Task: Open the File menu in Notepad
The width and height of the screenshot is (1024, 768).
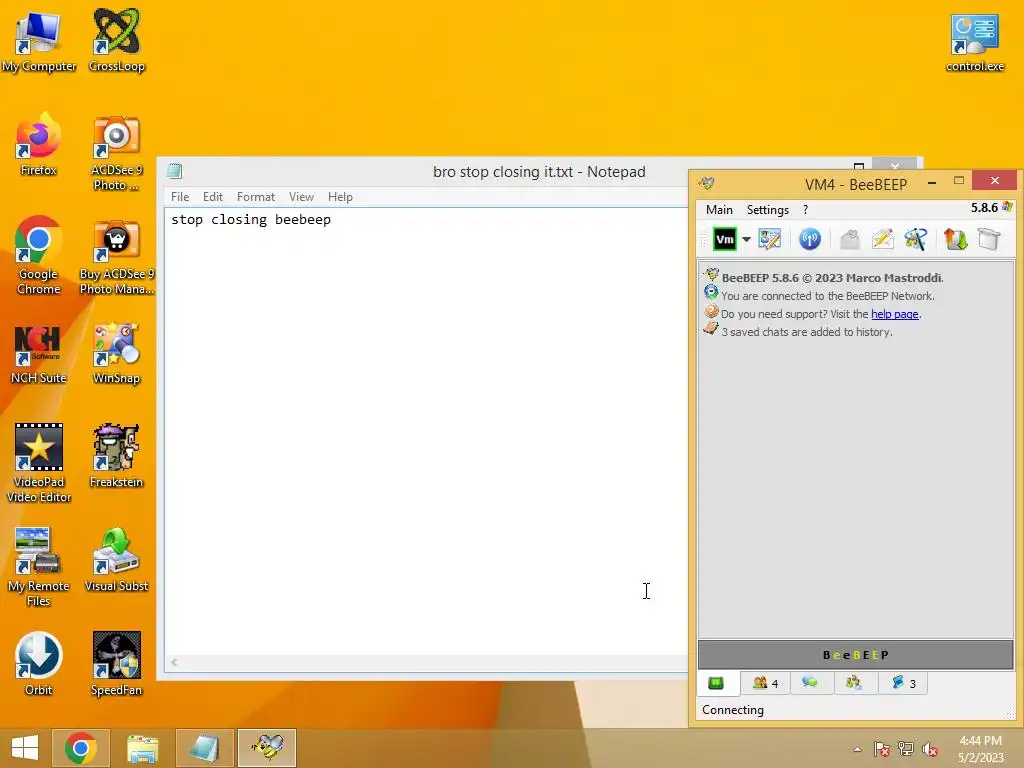Action: click(x=180, y=197)
